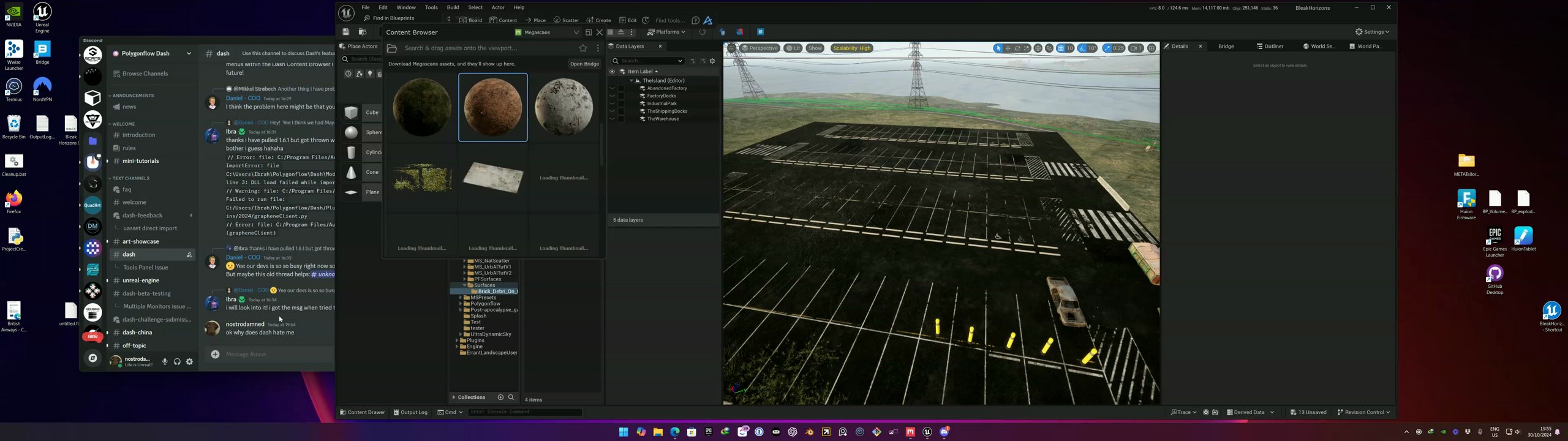Click the Open Bridge button
The width and height of the screenshot is (1568, 441).
(x=584, y=64)
